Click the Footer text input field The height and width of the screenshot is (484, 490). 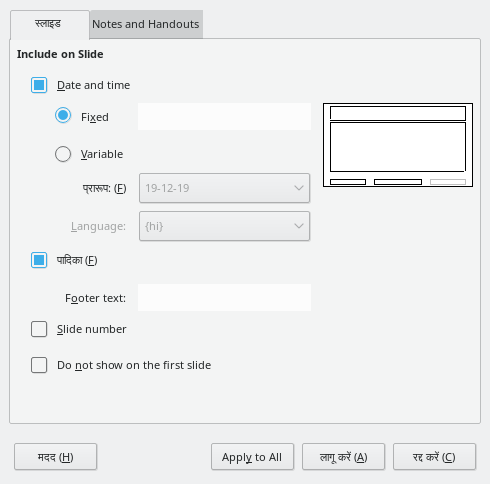224,298
